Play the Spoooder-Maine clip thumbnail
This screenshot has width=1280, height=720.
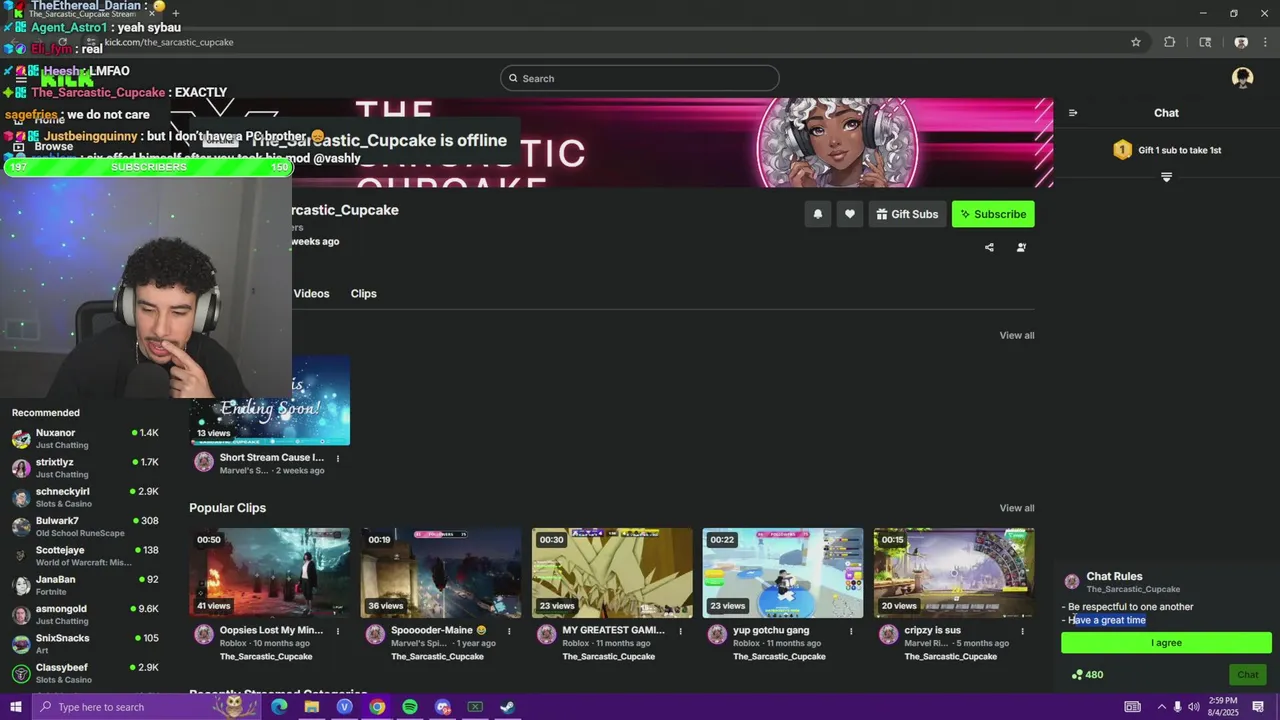[x=441, y=573]
